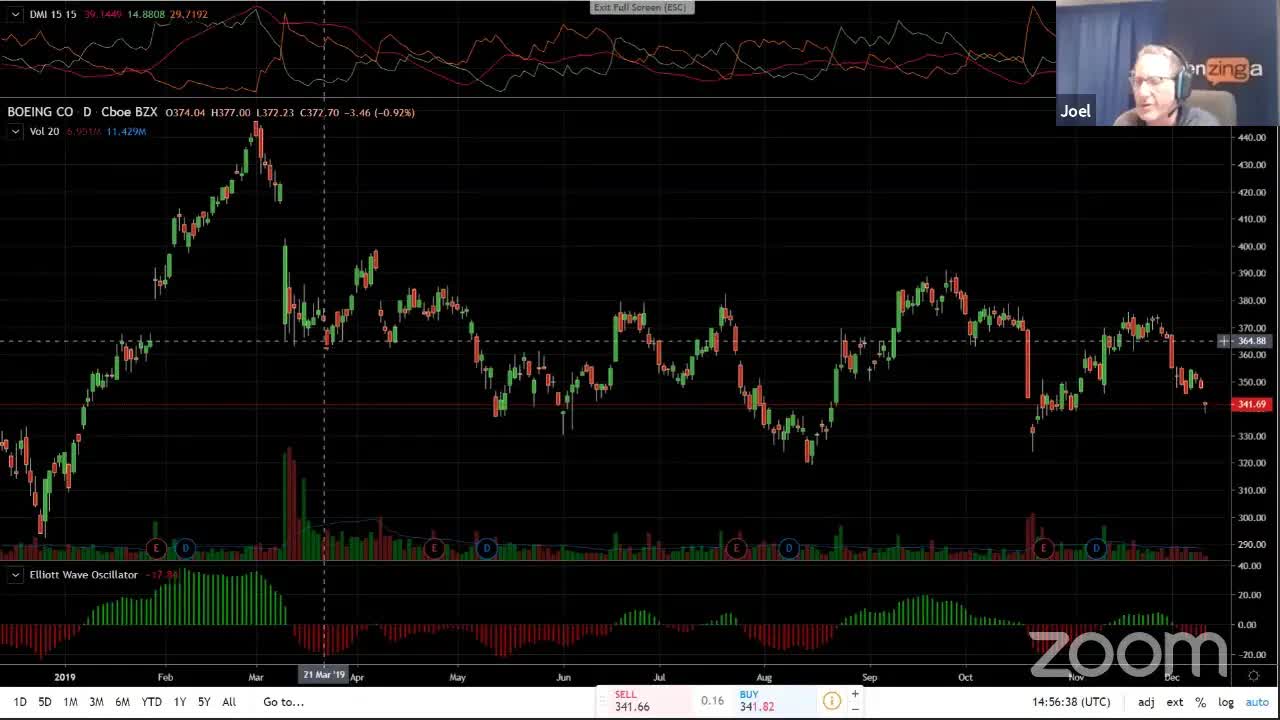The height and width of the screenshot is (720, 1280).
Task: Click the 21 Mar '19 date label
Action: (324, 675)
